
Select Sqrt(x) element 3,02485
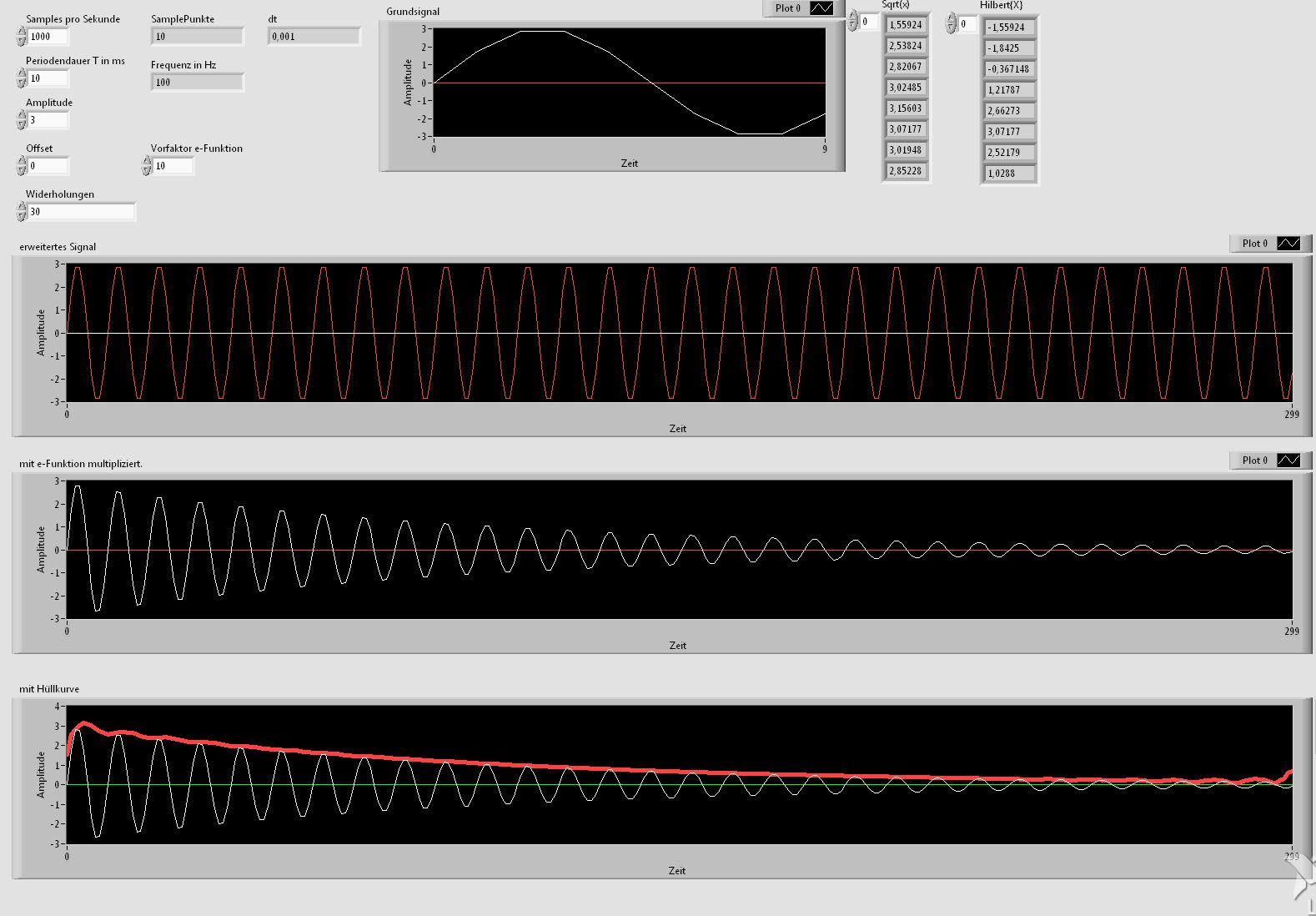pyautogui.click(x=906, y=88)
